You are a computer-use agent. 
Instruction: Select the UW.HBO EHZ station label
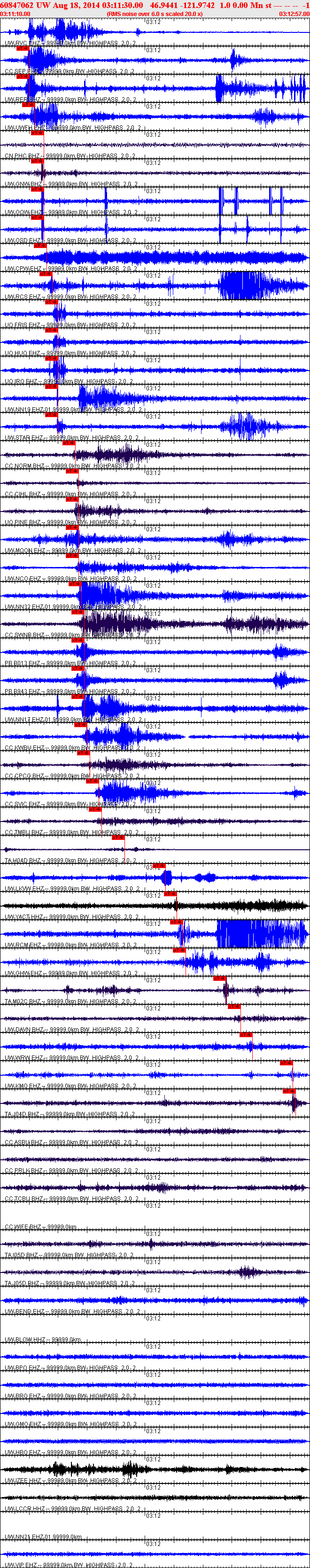70,1453
